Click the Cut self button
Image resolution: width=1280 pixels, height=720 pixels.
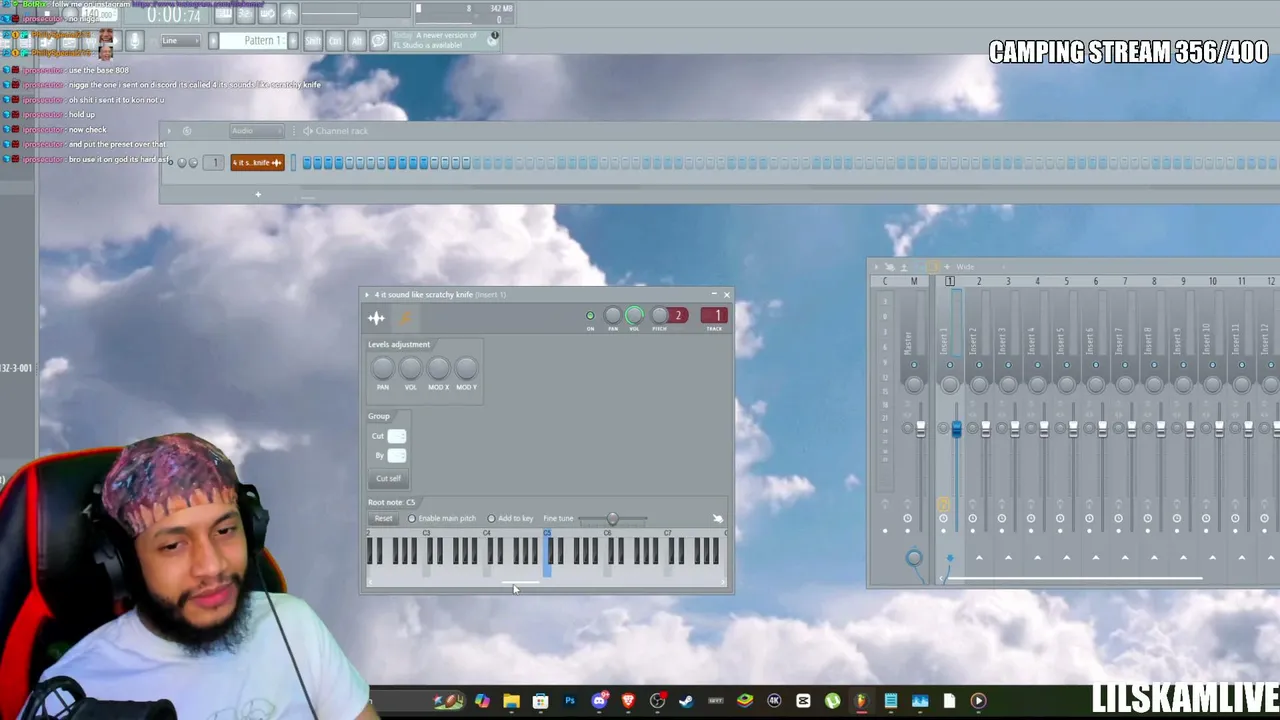(388, 478)
